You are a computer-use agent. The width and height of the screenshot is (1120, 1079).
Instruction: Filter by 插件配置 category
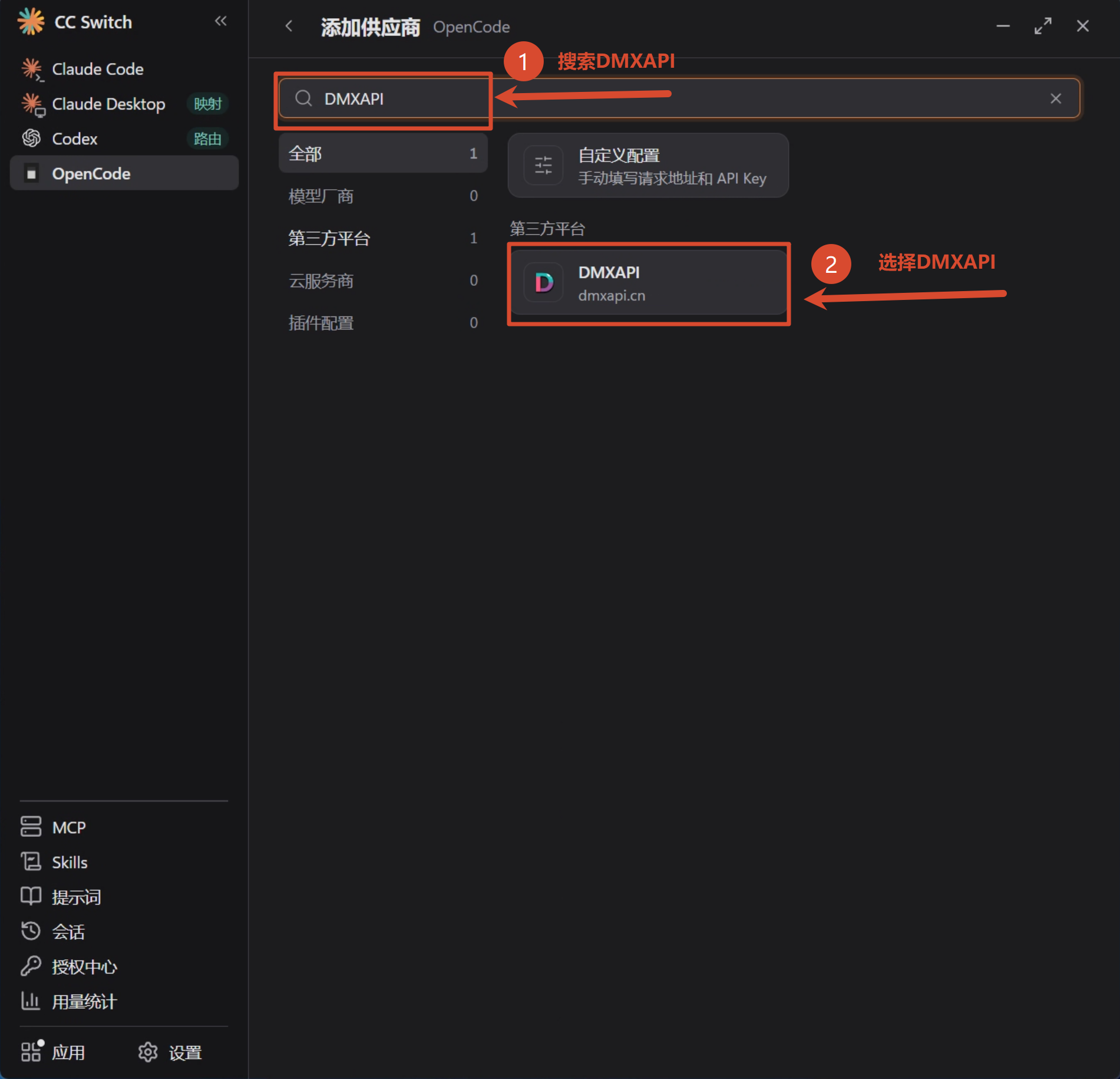pyautogui.click(x=383, y=323)
